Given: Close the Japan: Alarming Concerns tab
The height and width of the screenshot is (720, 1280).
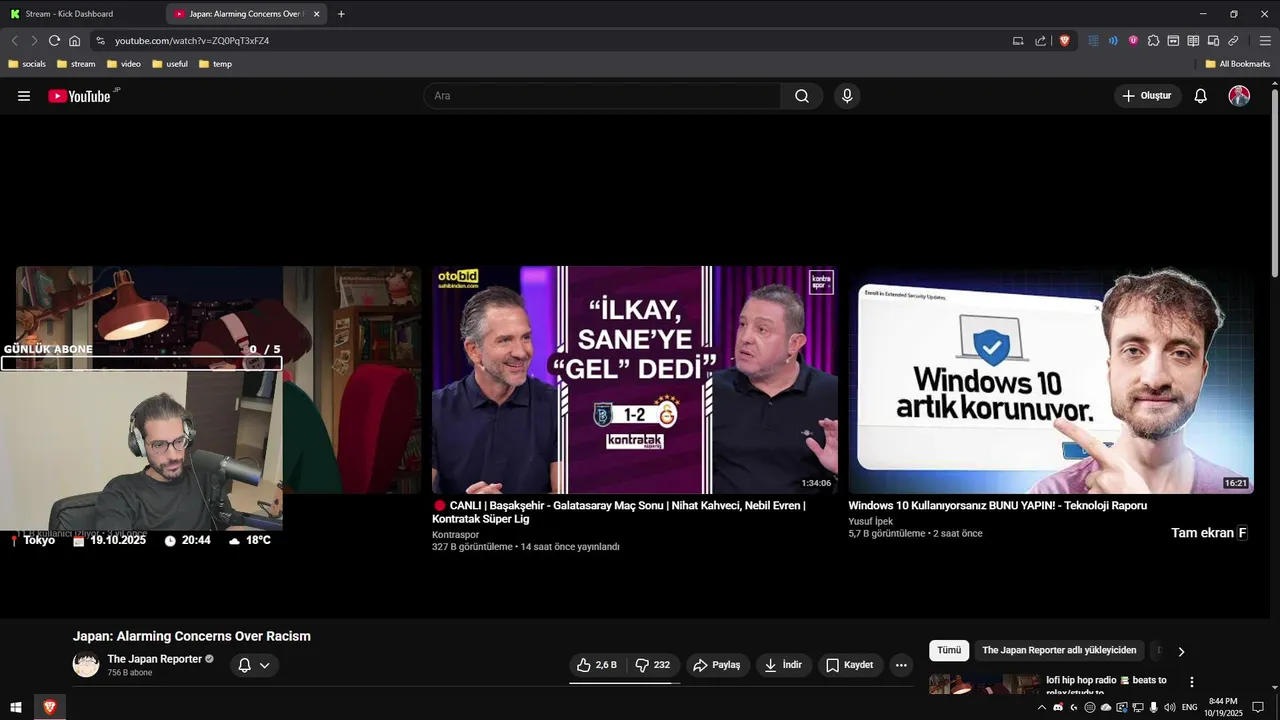Looking at the screenshot, I should (x=317, y=14).
